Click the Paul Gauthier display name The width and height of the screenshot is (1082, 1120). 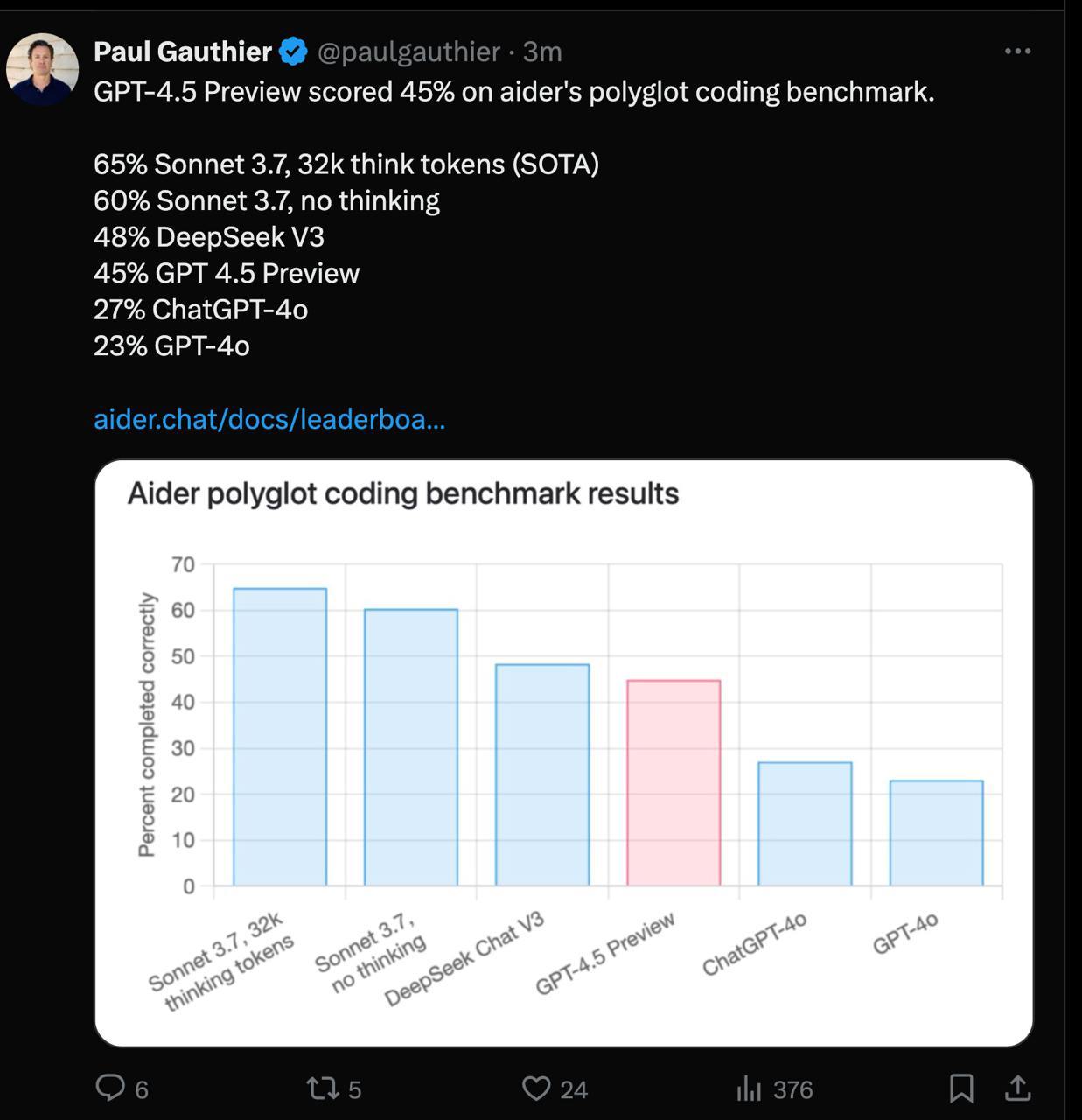coord(183,52)
